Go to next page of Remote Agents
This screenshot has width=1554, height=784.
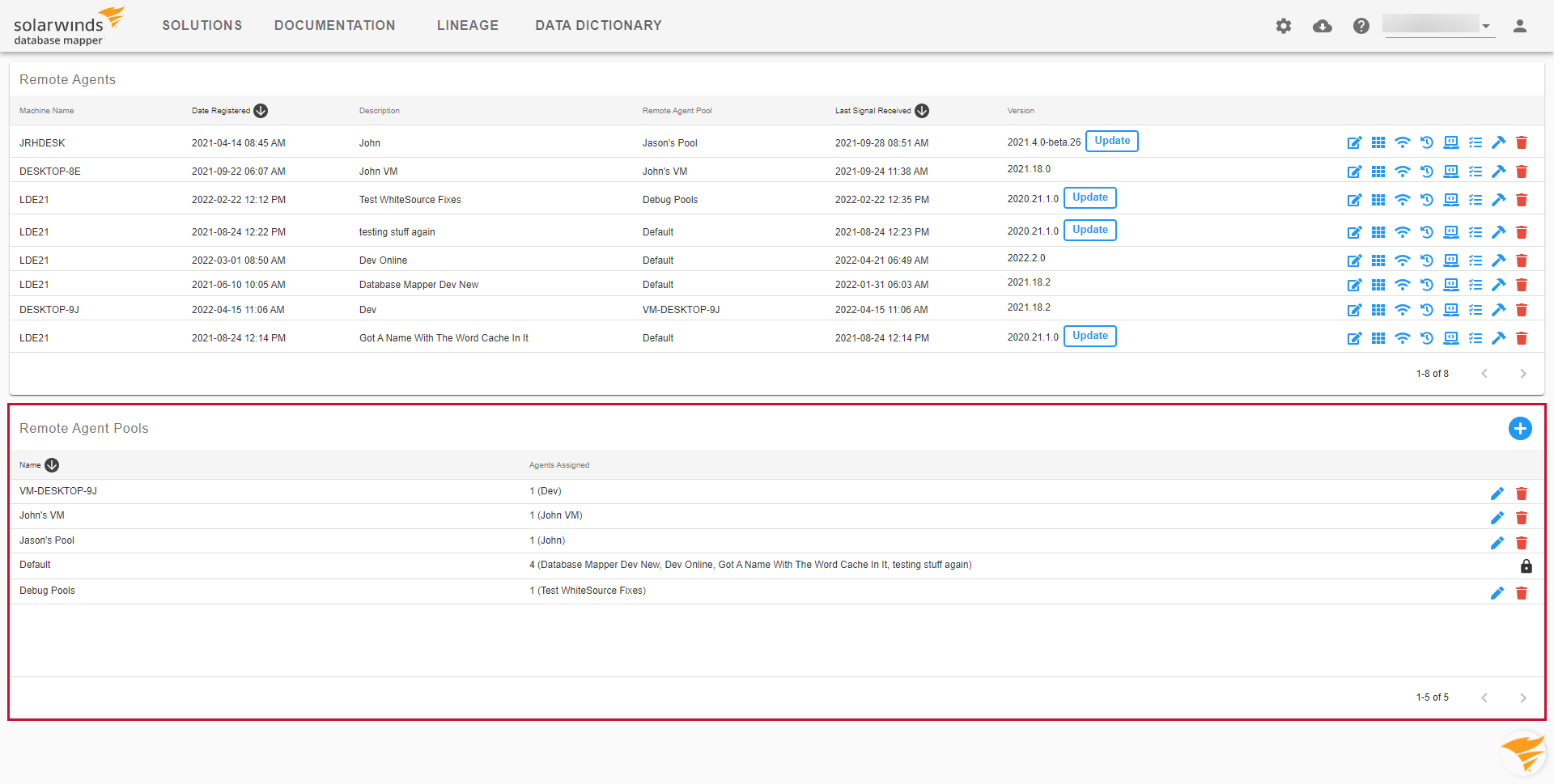click(x=1522, y=374)
